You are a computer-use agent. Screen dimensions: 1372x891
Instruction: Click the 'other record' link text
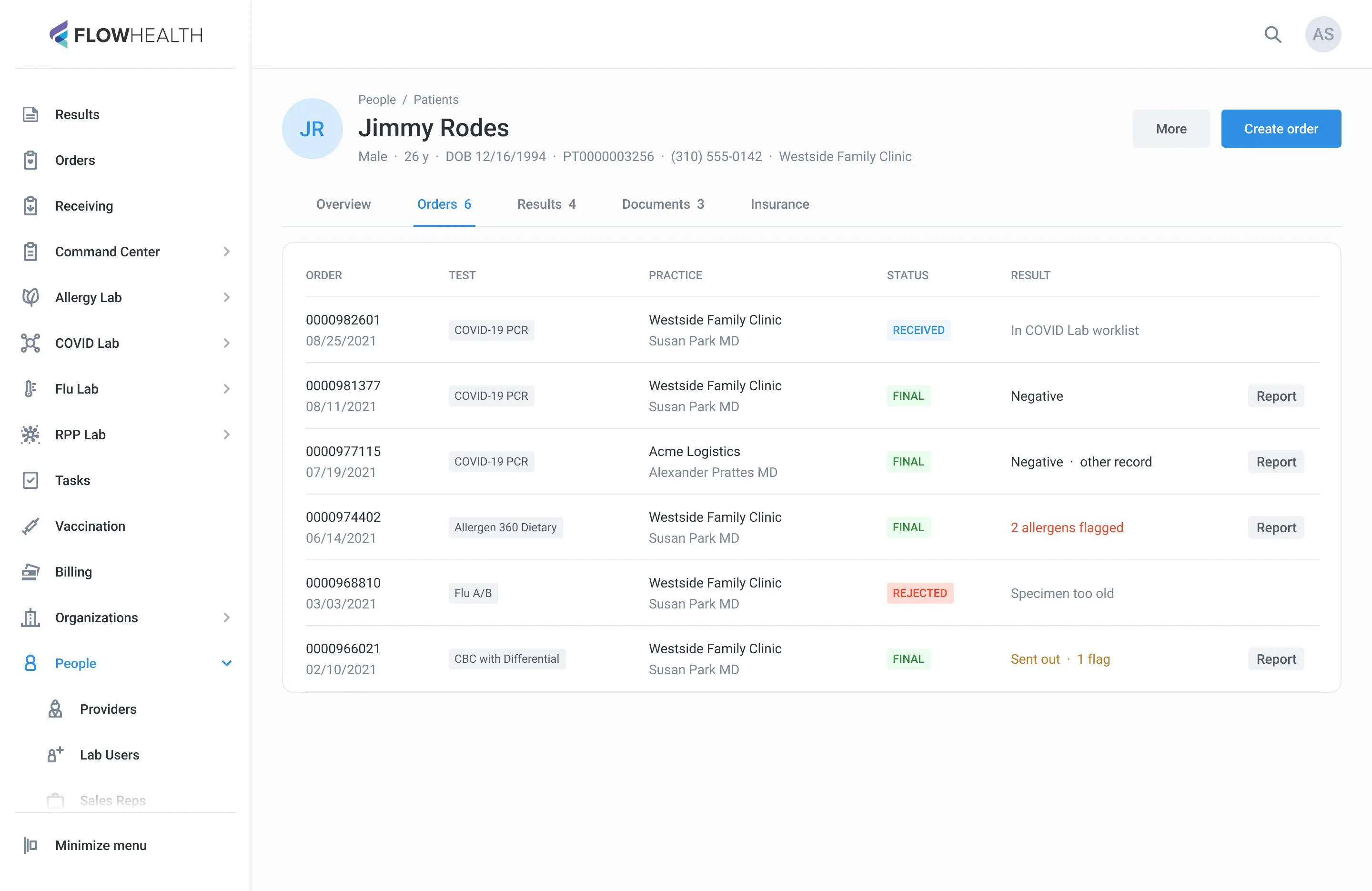point(1116,462)
